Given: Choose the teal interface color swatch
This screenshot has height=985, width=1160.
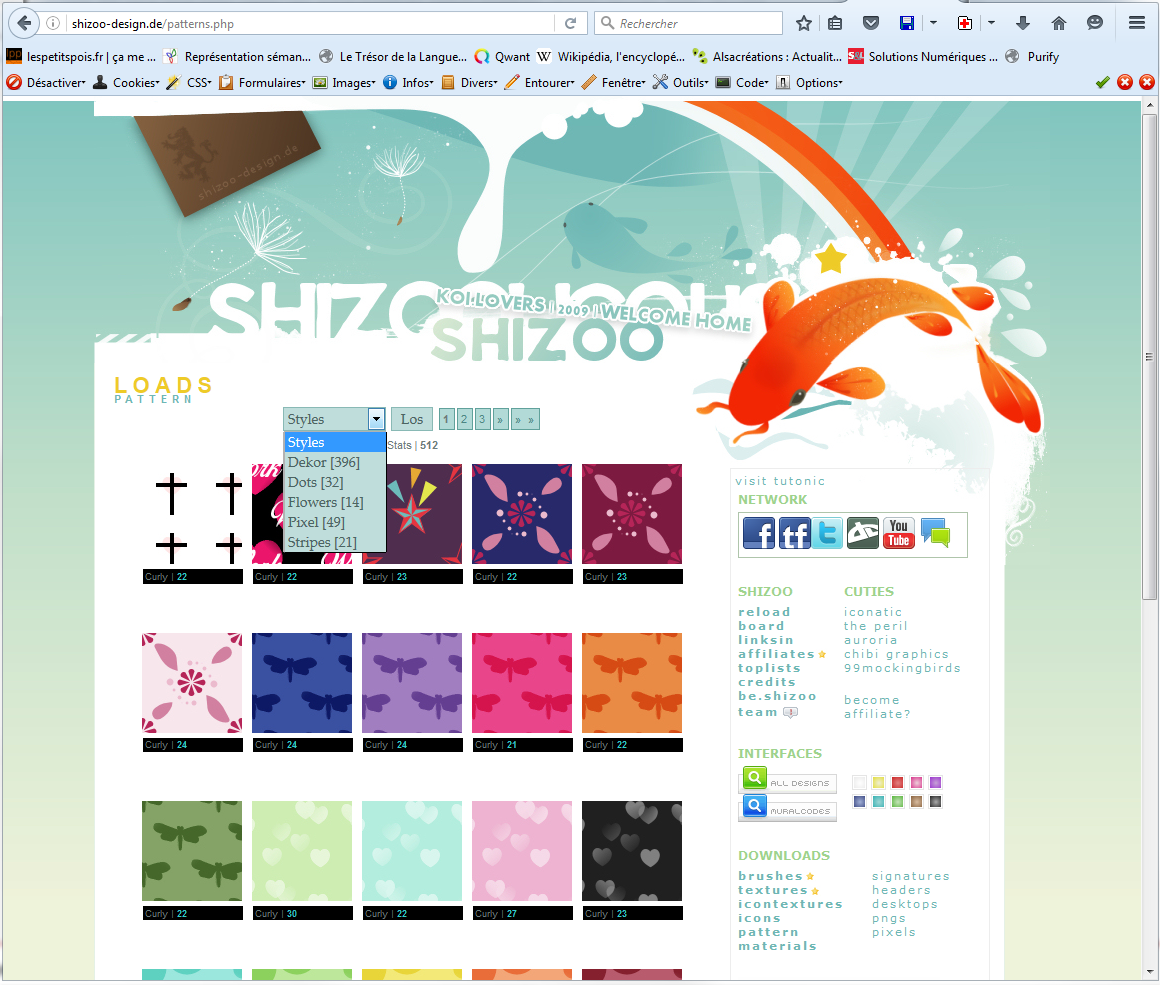Looking at the screenshot, I should [x=878, y=801].
